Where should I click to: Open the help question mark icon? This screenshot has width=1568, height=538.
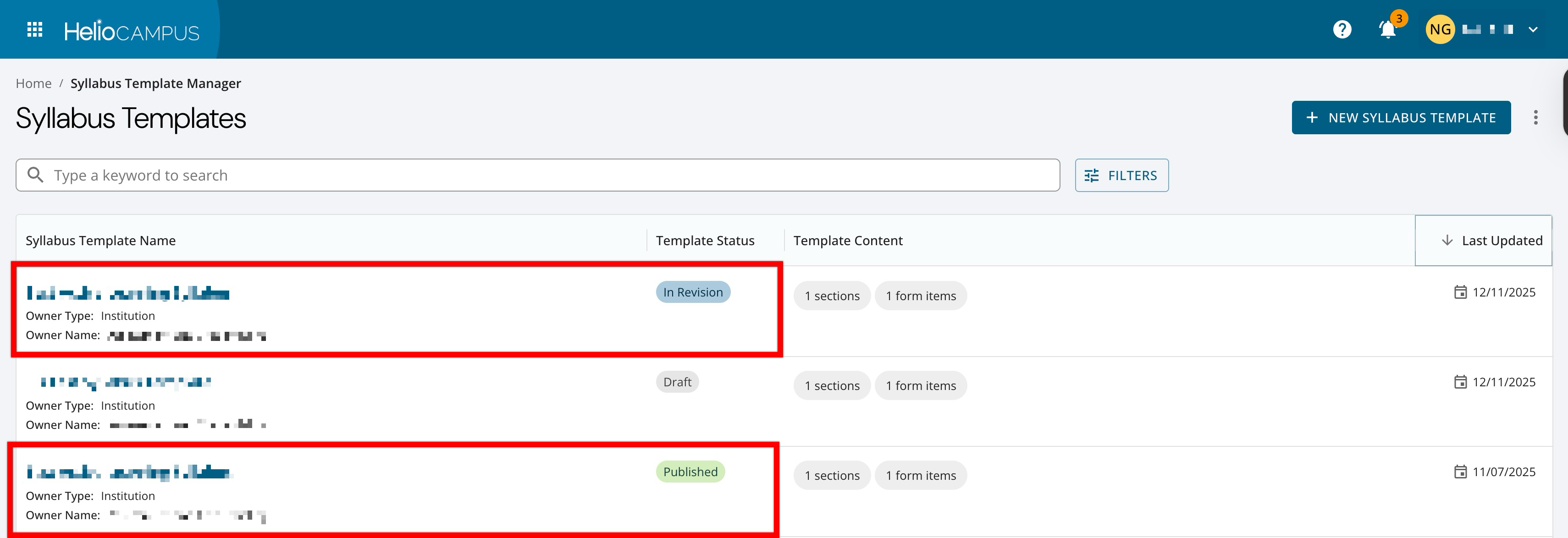tap(1342, 29)
